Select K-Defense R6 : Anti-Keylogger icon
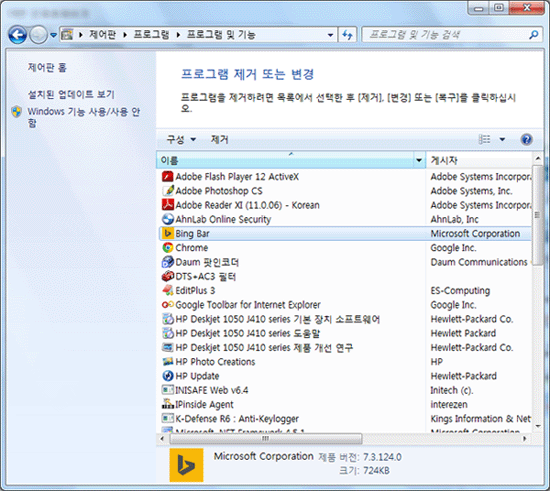 (168, 418)
